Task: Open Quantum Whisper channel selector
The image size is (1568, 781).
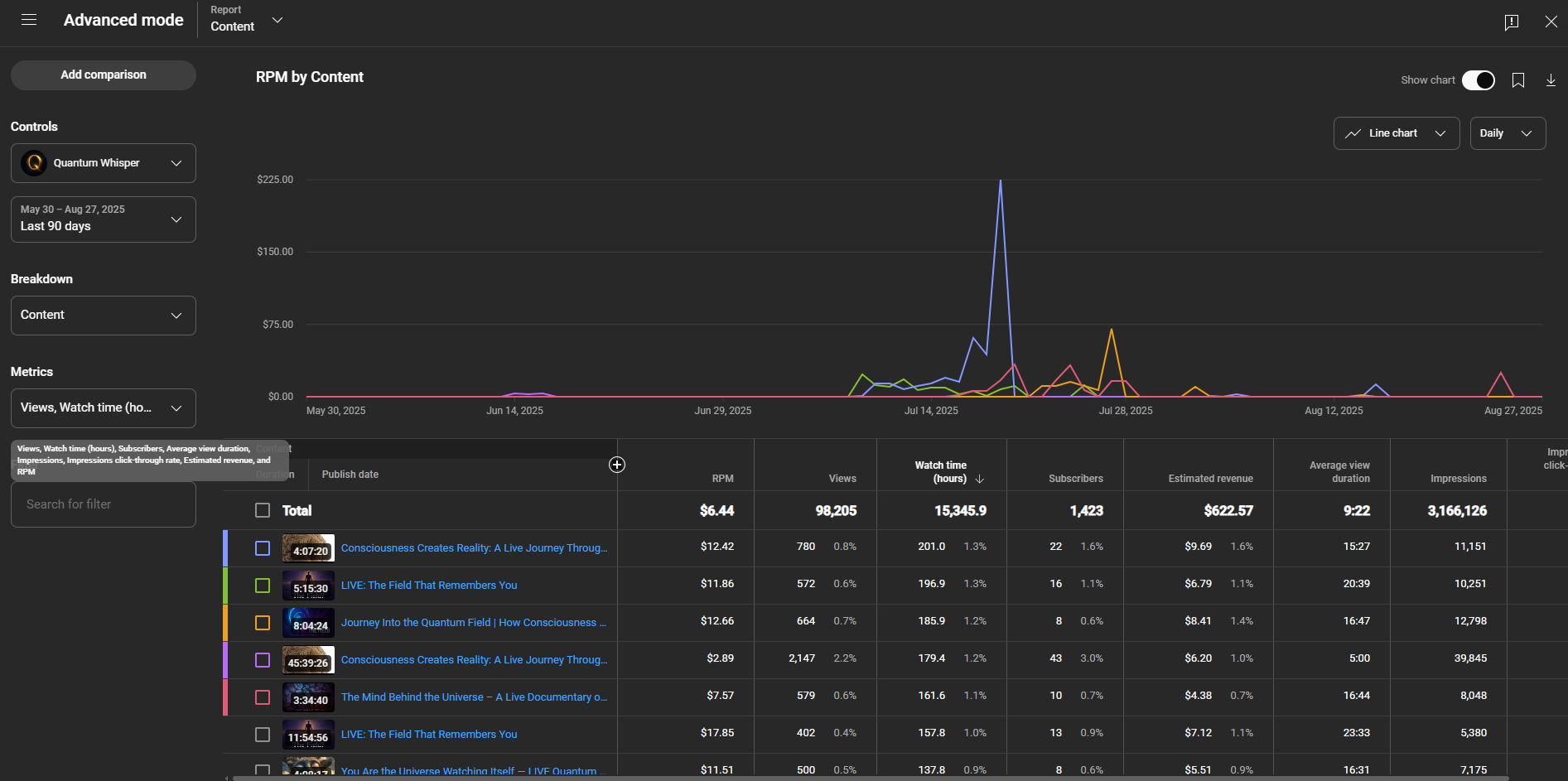Action: tap(104, 163)
